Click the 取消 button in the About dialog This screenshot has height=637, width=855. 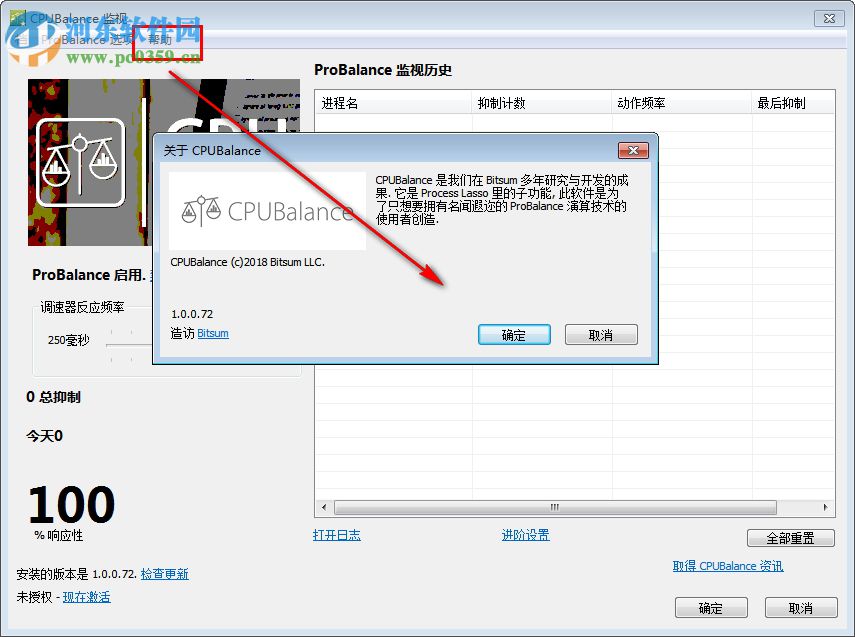click(601, 335)
